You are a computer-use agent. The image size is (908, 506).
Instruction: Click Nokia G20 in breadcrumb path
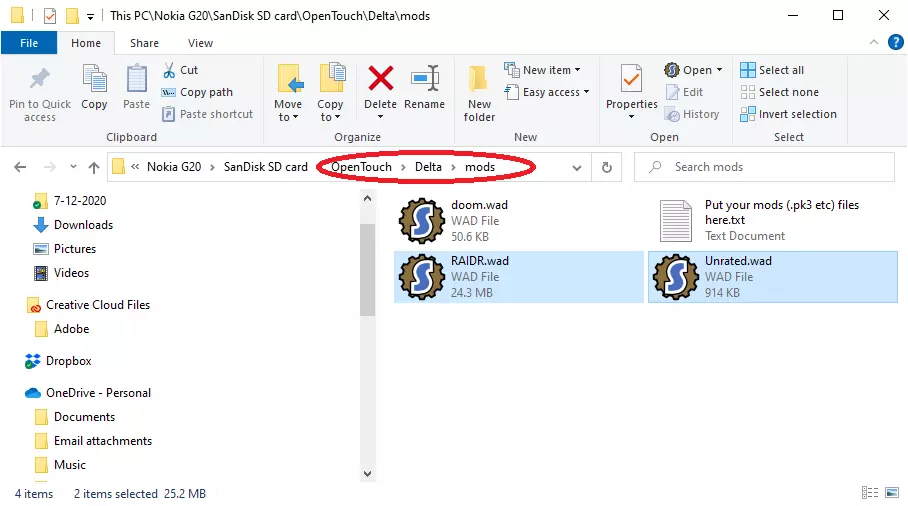pyautogui.click(x=174, y=167)
